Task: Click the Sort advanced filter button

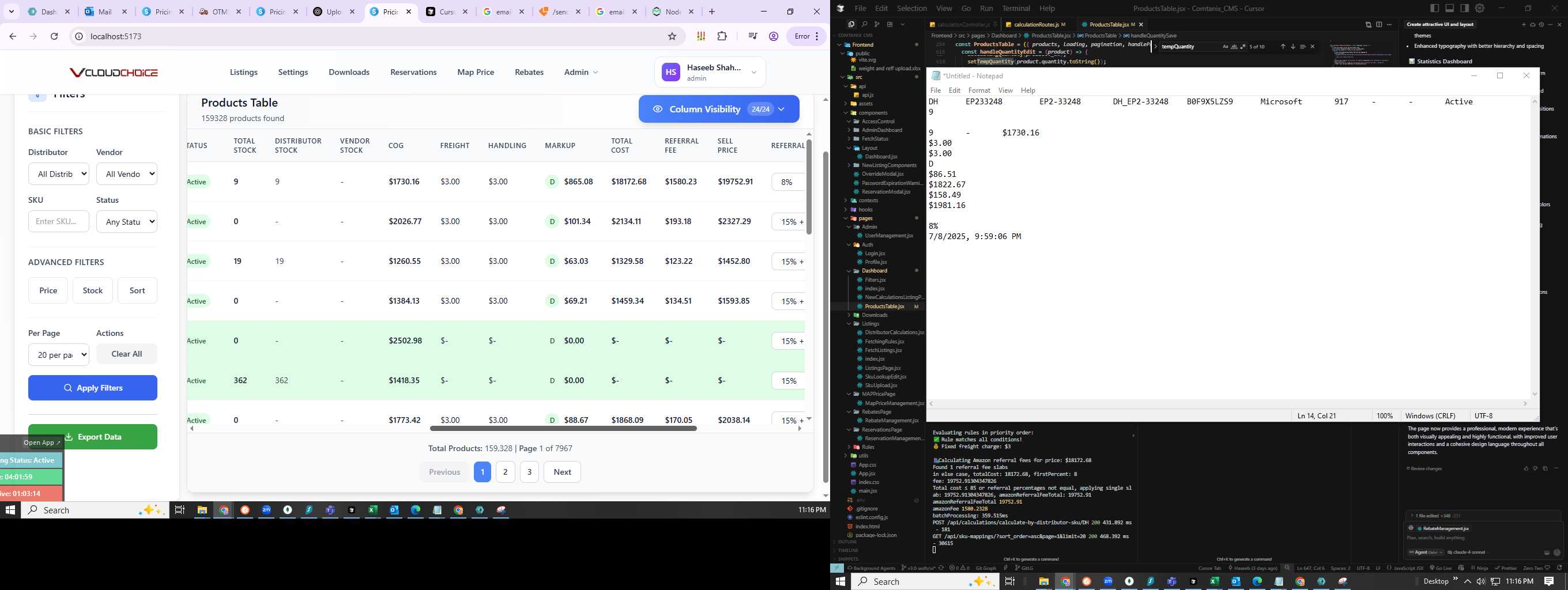Action: (x=137, y=290)
